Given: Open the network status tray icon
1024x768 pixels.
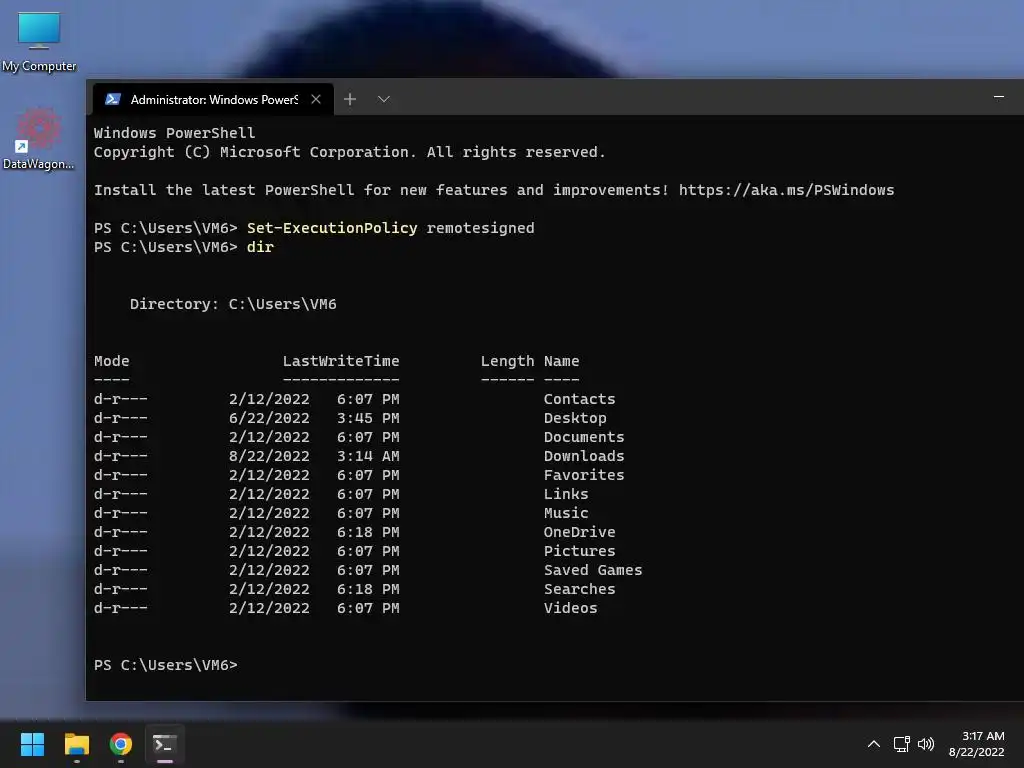Looking at the screenshot, I should [902, 744].
